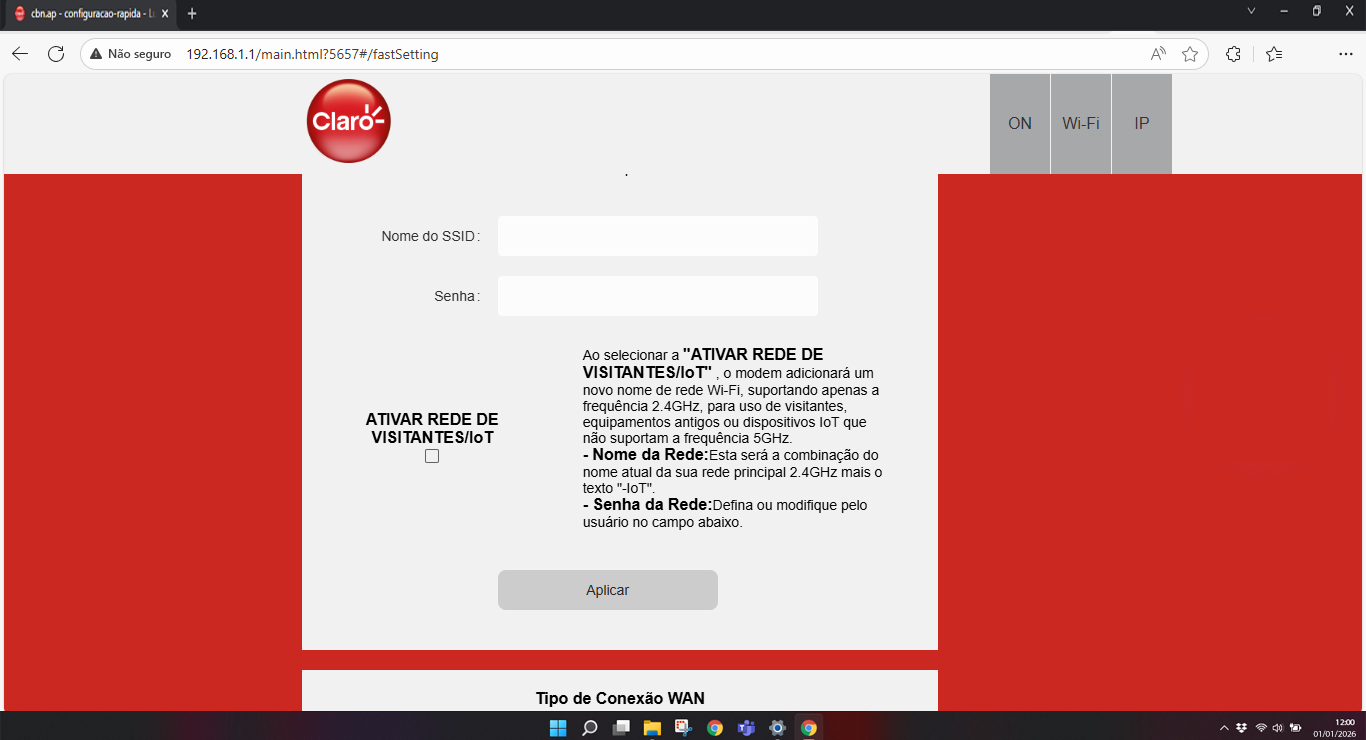Go back using the browser back arrow

click(x=20, y=54)
